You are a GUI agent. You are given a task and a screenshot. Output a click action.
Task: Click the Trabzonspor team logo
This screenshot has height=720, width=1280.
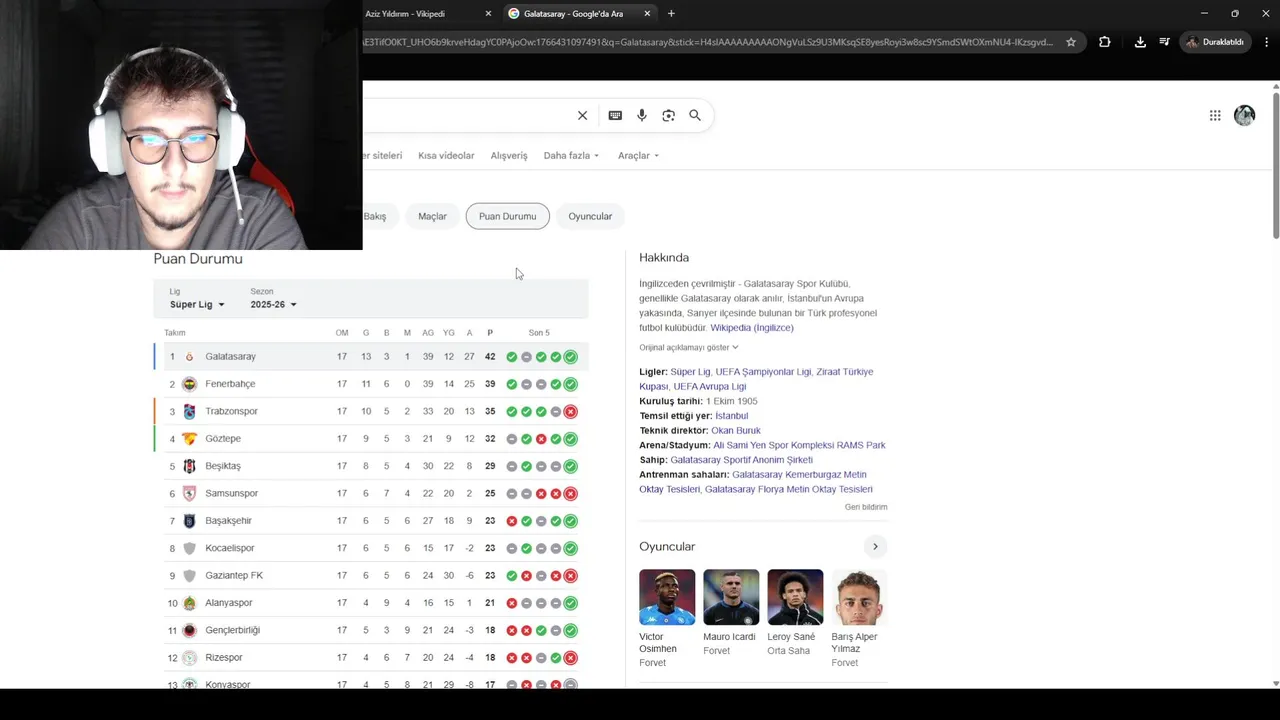(189, 411)
